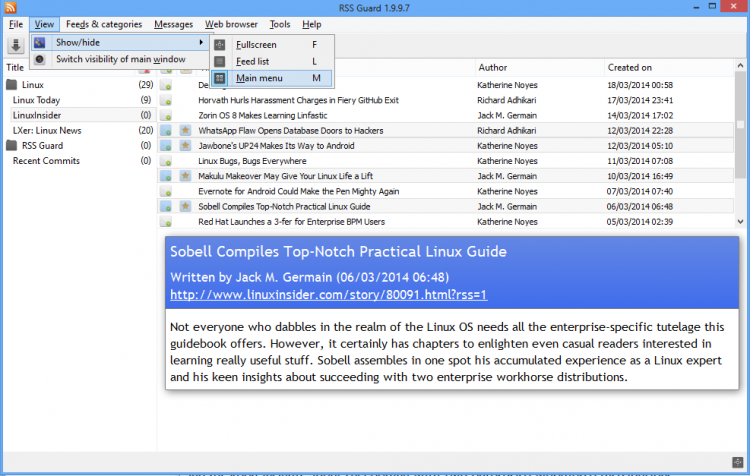The height and width of the screenshot is (476, 750).
Task: Open the View menu
Action: (x=44, y=24)
